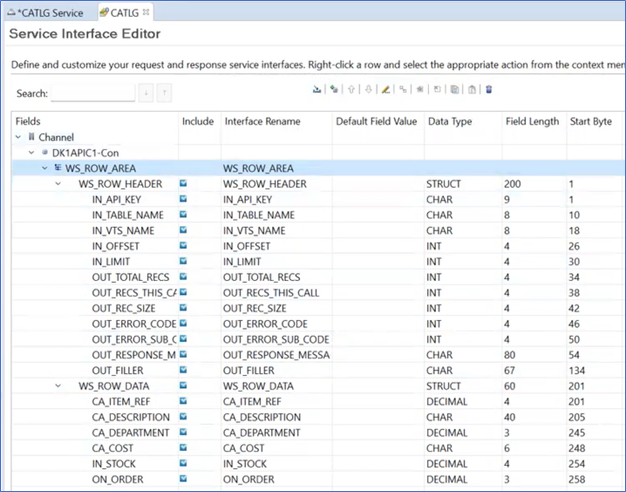Click the search next down arrow

(146, 93)
